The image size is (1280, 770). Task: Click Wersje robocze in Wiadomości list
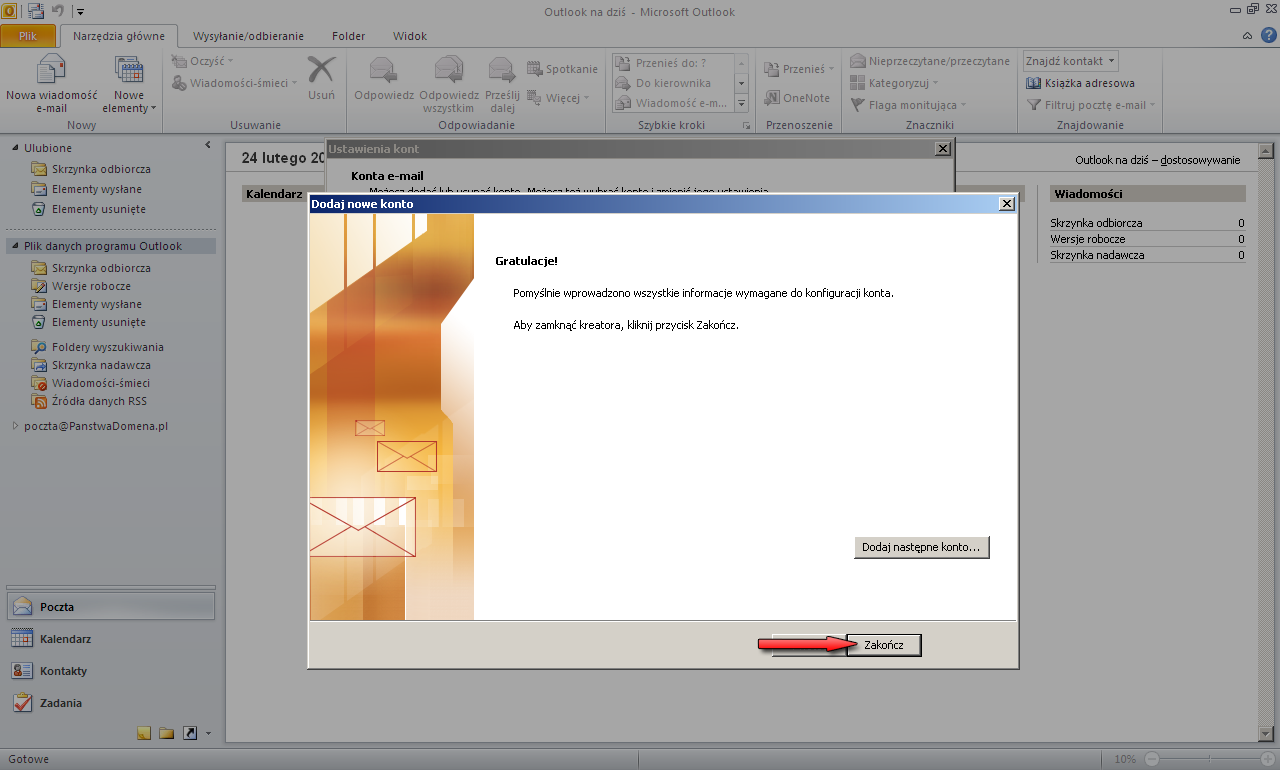click(1087, 239)
